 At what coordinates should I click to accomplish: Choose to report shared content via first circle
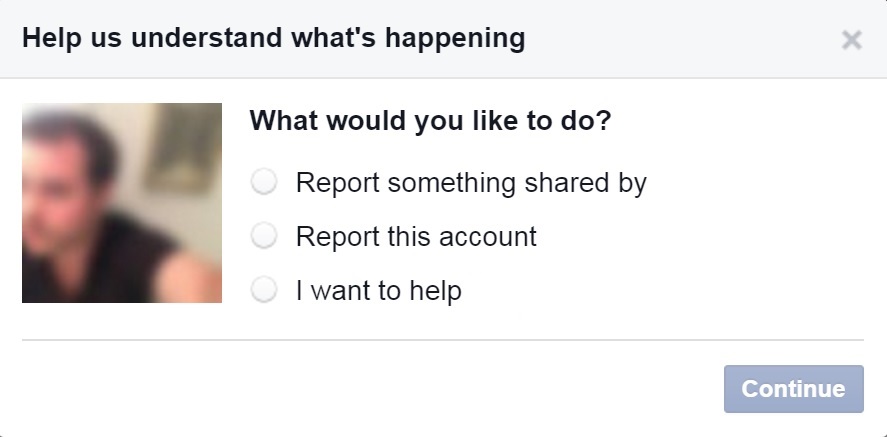click(264, 183)
